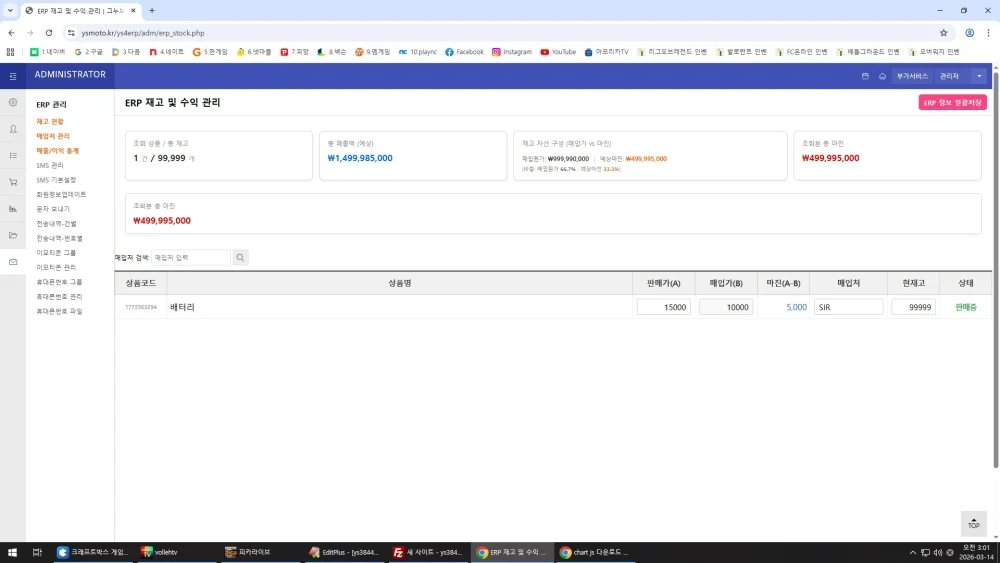Screen dimensions: 1000x563
Task: Click the 마진(A-B) column header
Action: (x=783, y=283)
